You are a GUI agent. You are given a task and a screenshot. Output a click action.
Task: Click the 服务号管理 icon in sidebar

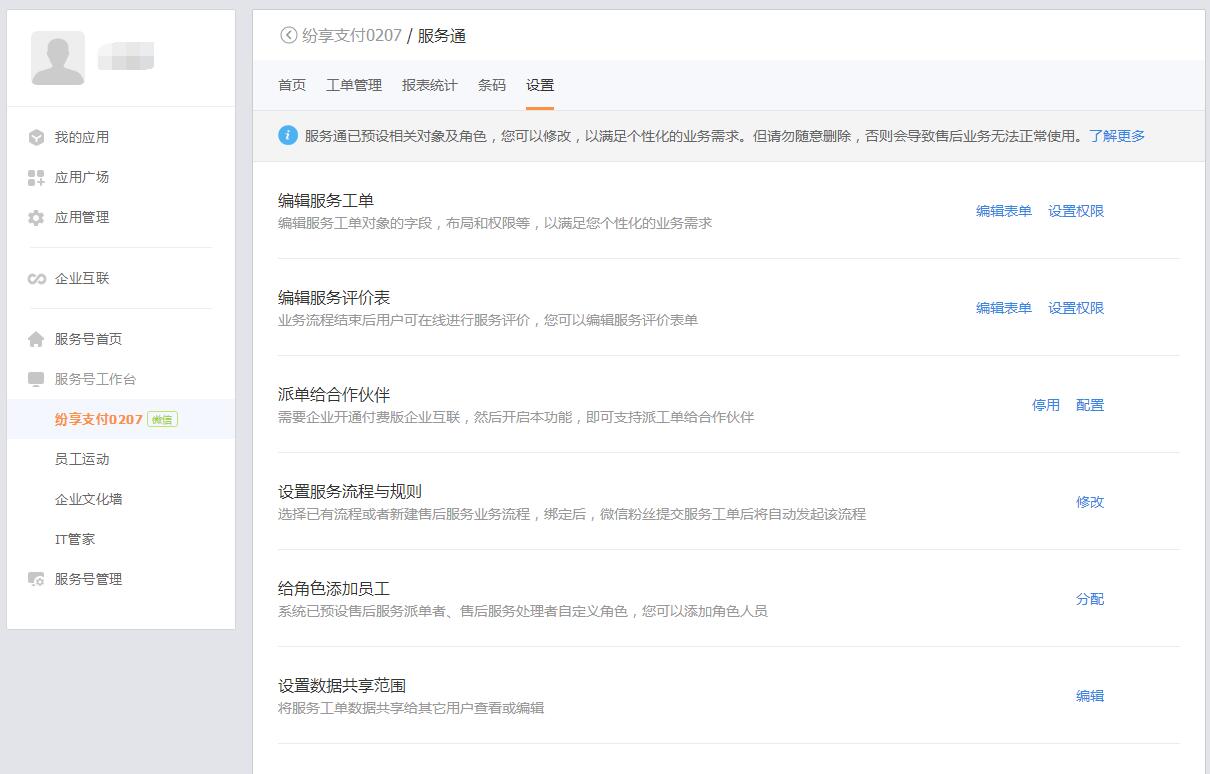point(36,580)
